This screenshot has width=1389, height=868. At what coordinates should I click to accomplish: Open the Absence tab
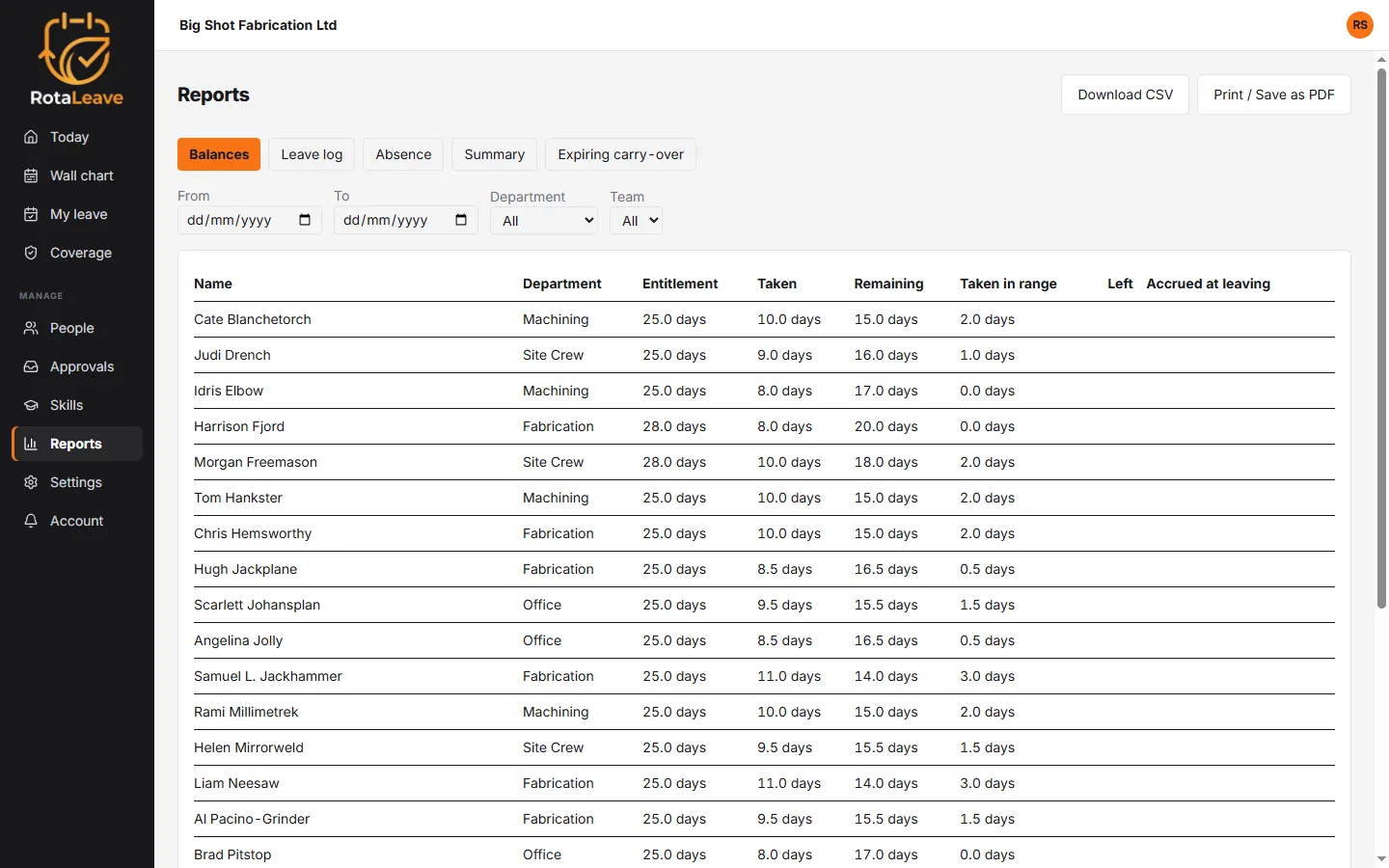point(403,154)
